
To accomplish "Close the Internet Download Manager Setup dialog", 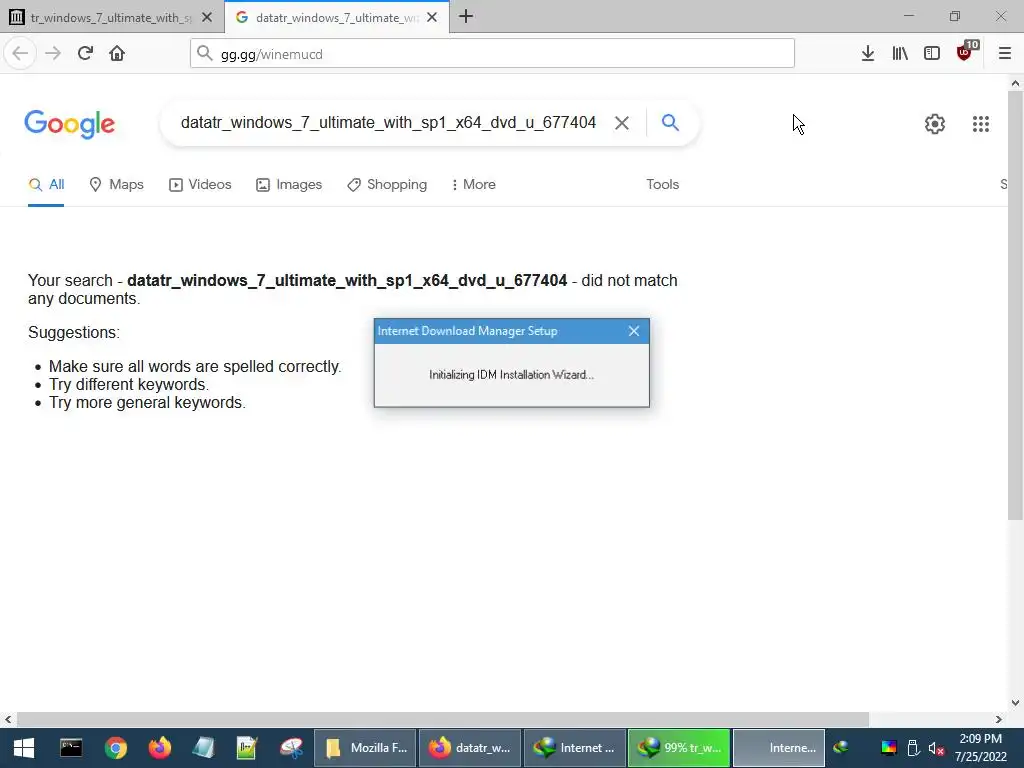I will click(633, 331).
